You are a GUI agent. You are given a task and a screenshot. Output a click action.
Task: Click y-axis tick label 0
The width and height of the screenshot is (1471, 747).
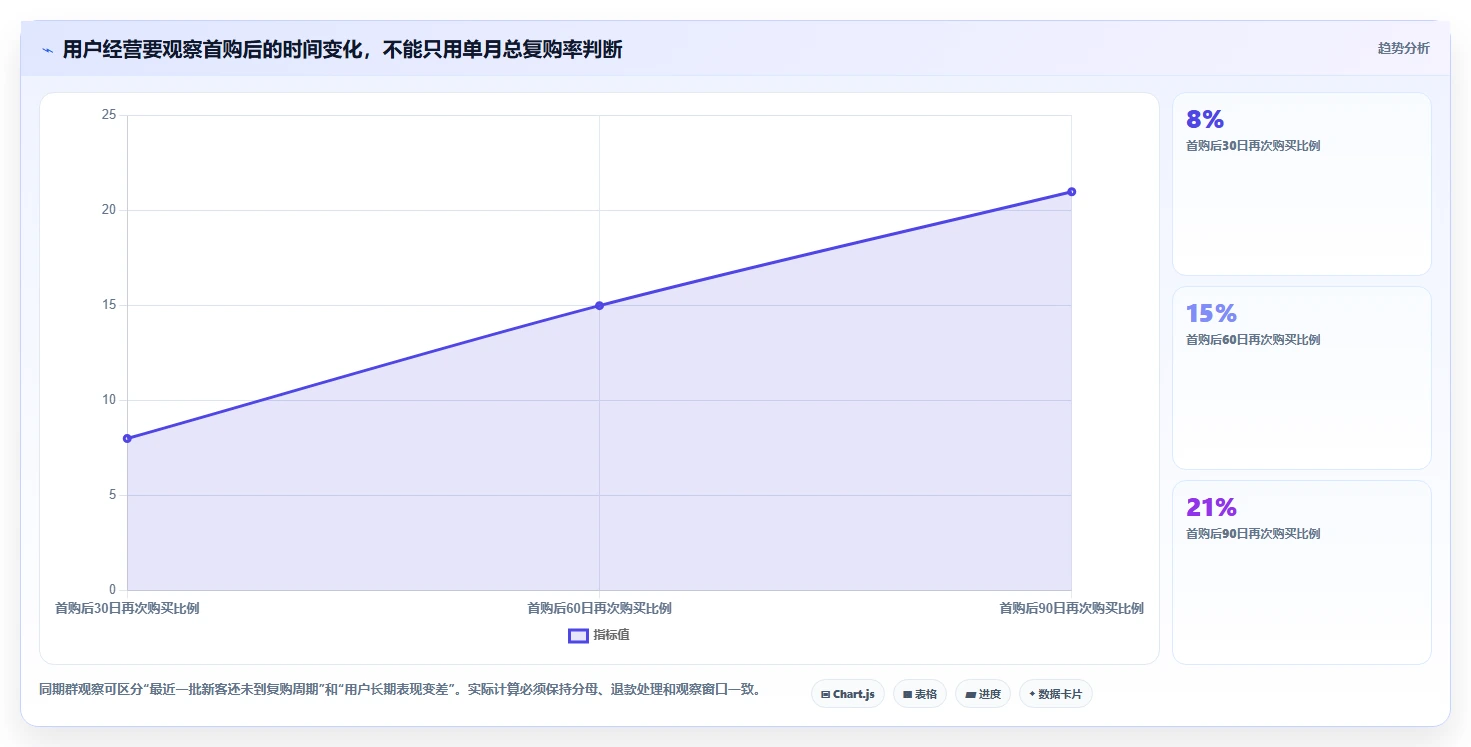click(x=113, y=589)
